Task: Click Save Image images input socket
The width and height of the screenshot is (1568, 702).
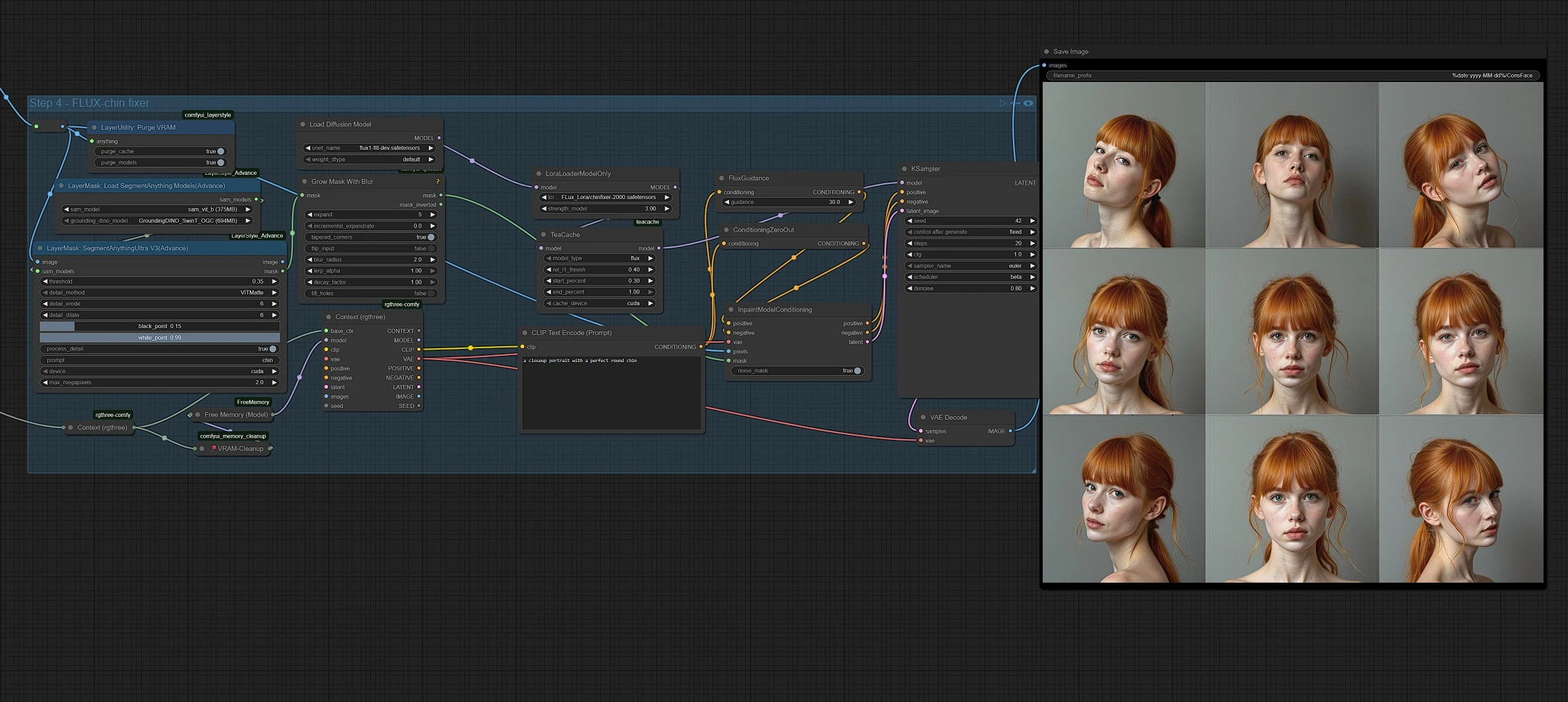Action: point(1044,65)
